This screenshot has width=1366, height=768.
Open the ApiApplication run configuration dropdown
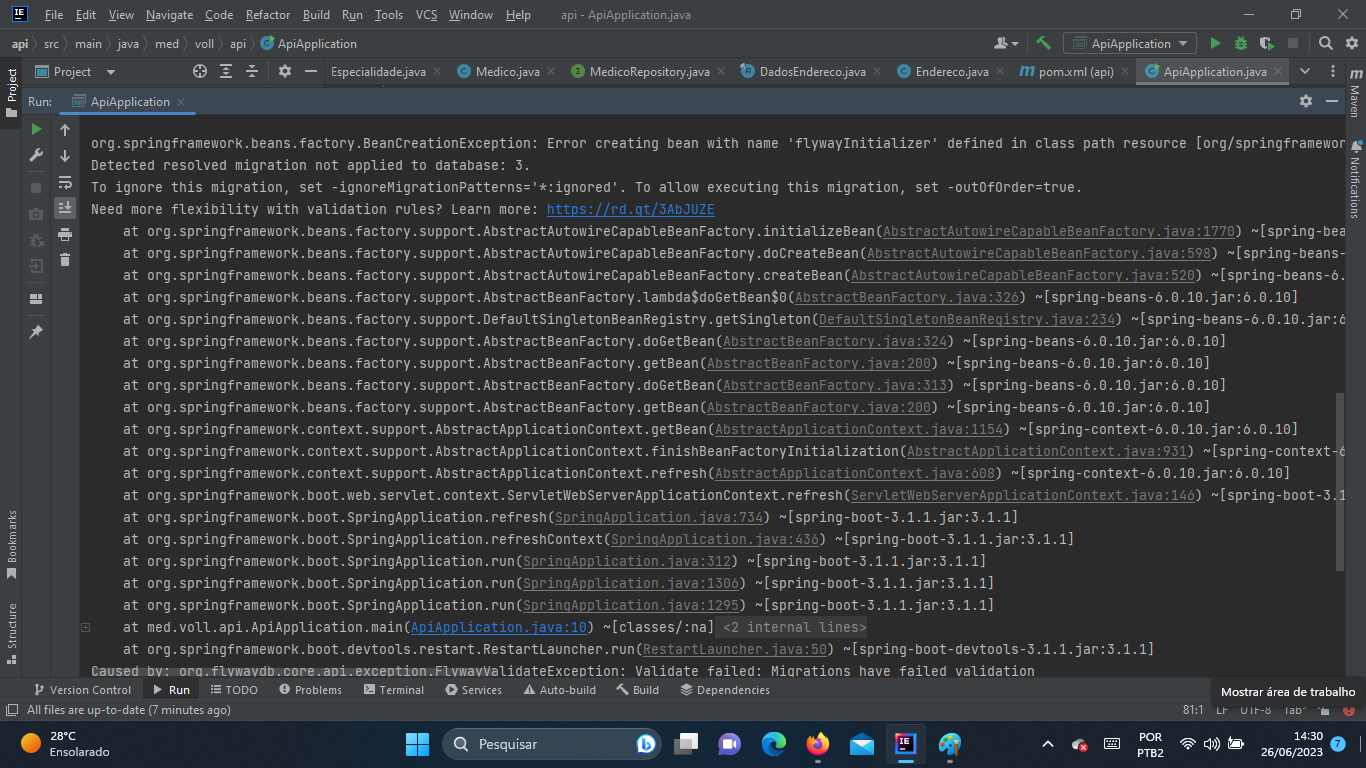click(x=1130, y=43)
